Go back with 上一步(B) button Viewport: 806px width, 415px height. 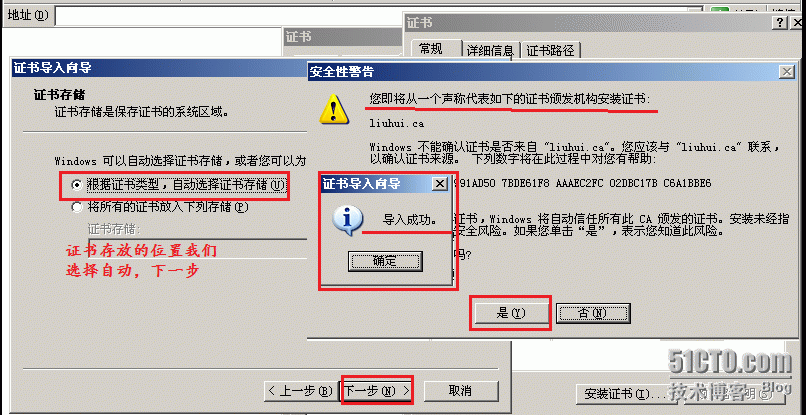point(301,391)
